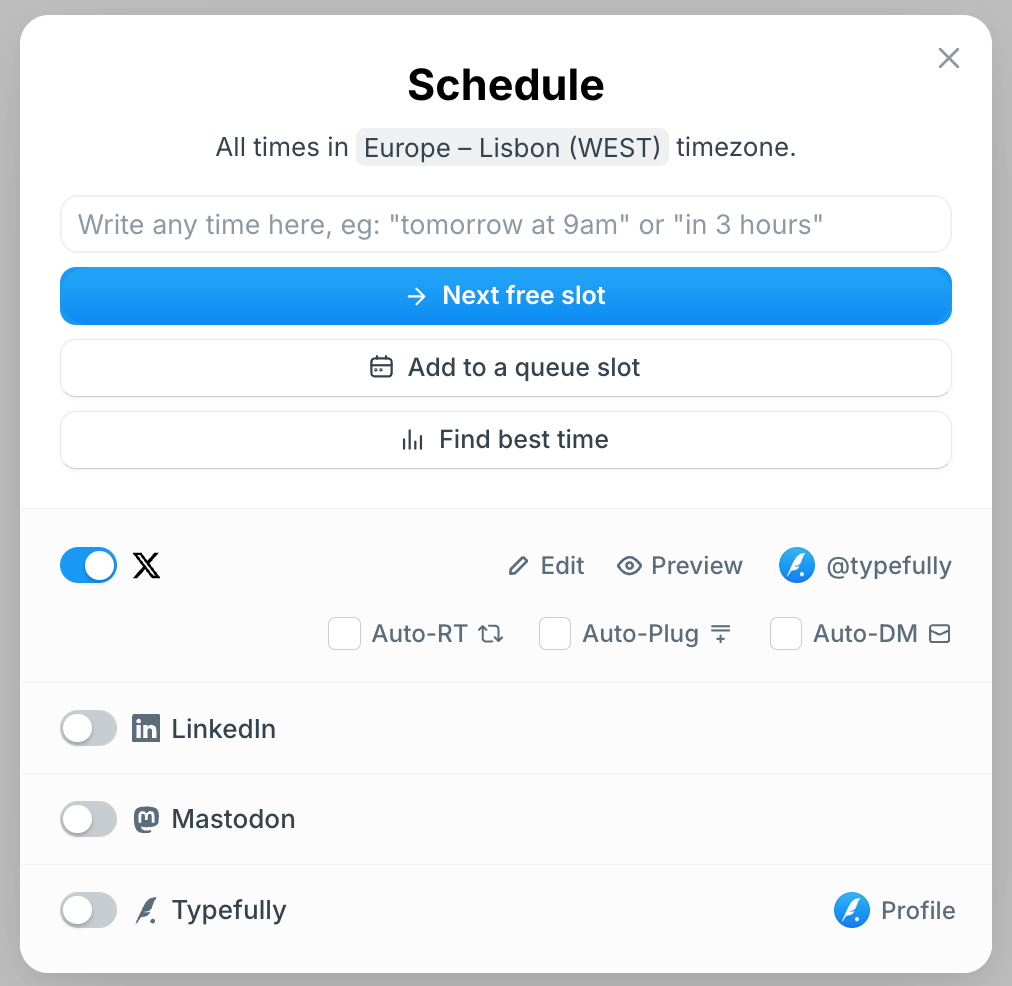The image size is (1012, 986).
Task: Open the Europe – Lisbon timezone selector
Action: click(512, 147)
